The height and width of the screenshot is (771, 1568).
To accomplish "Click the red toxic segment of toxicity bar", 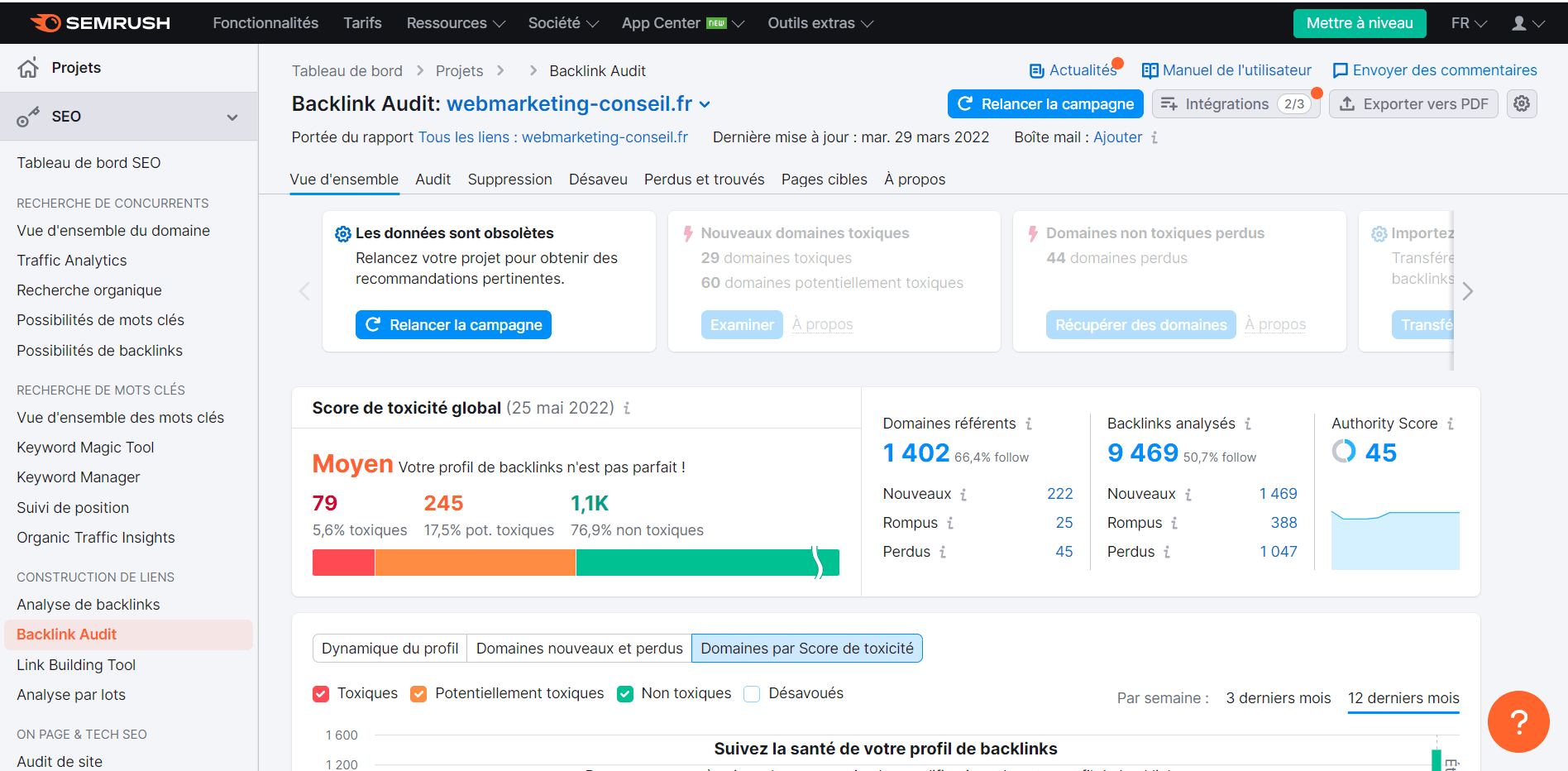I will (x=343, y=563).
